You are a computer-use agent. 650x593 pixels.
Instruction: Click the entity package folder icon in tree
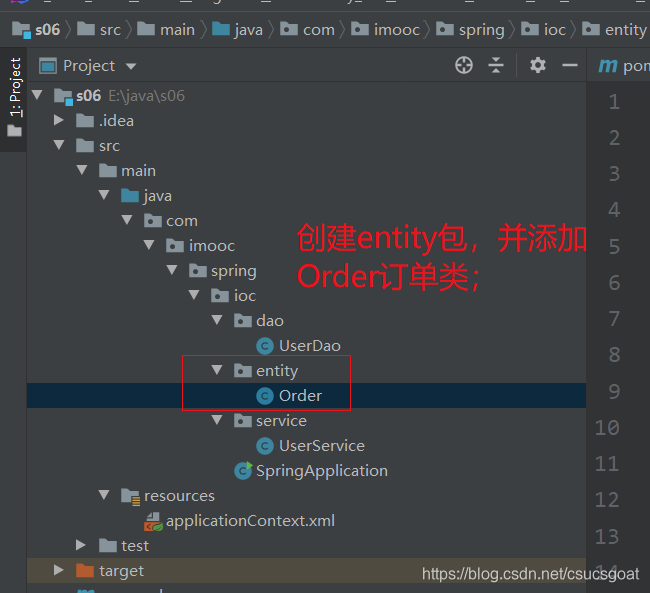(x=243, y=370)
